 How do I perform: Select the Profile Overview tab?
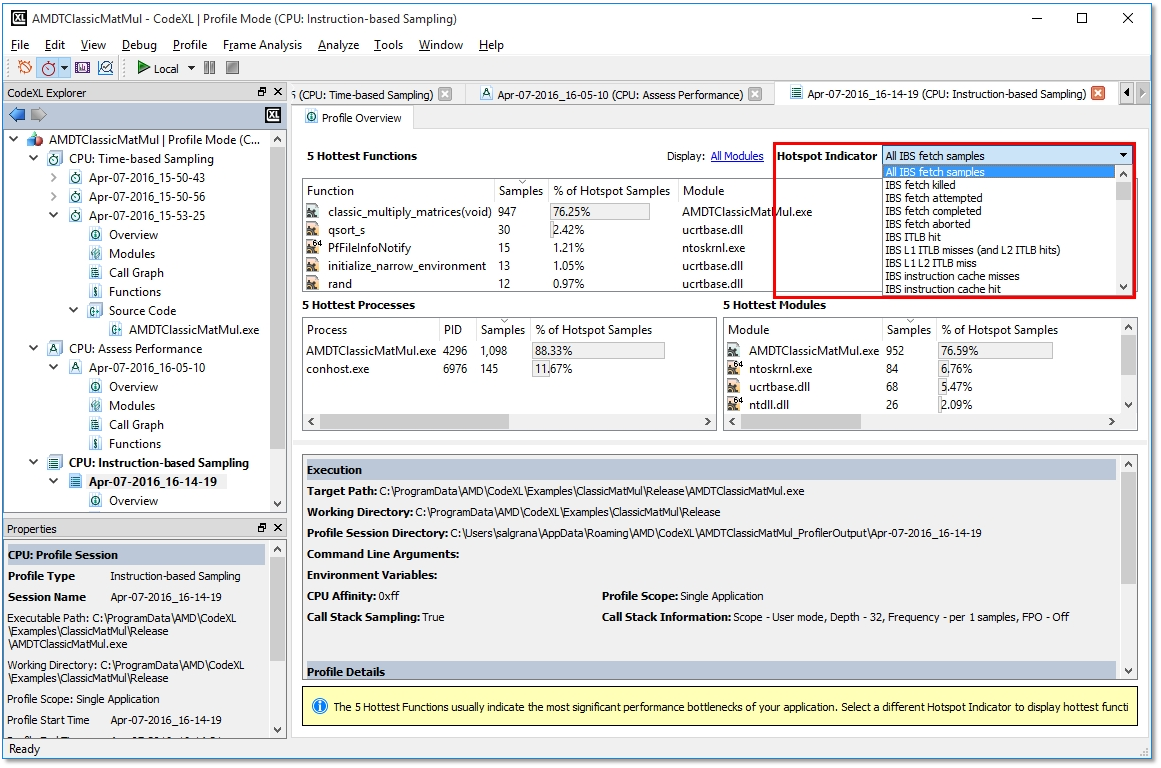(x=354, y=118)
